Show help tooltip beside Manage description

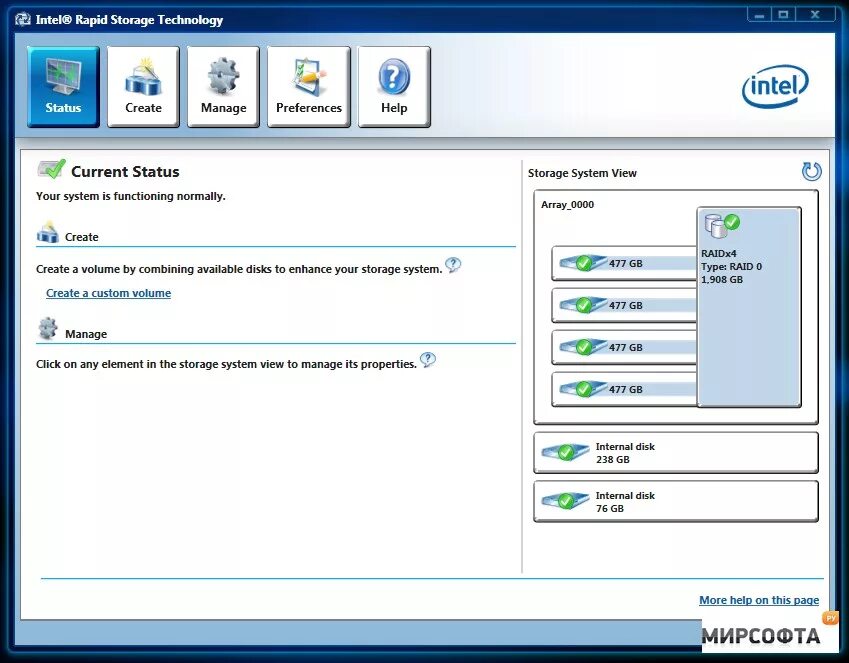click(x=428, y=360)
